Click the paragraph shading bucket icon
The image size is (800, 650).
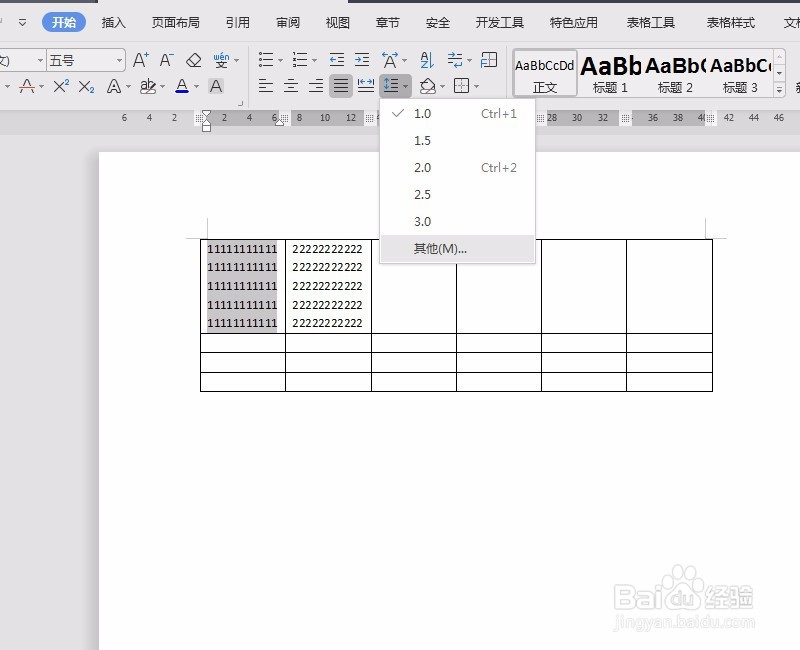click(x=428, y=86)
